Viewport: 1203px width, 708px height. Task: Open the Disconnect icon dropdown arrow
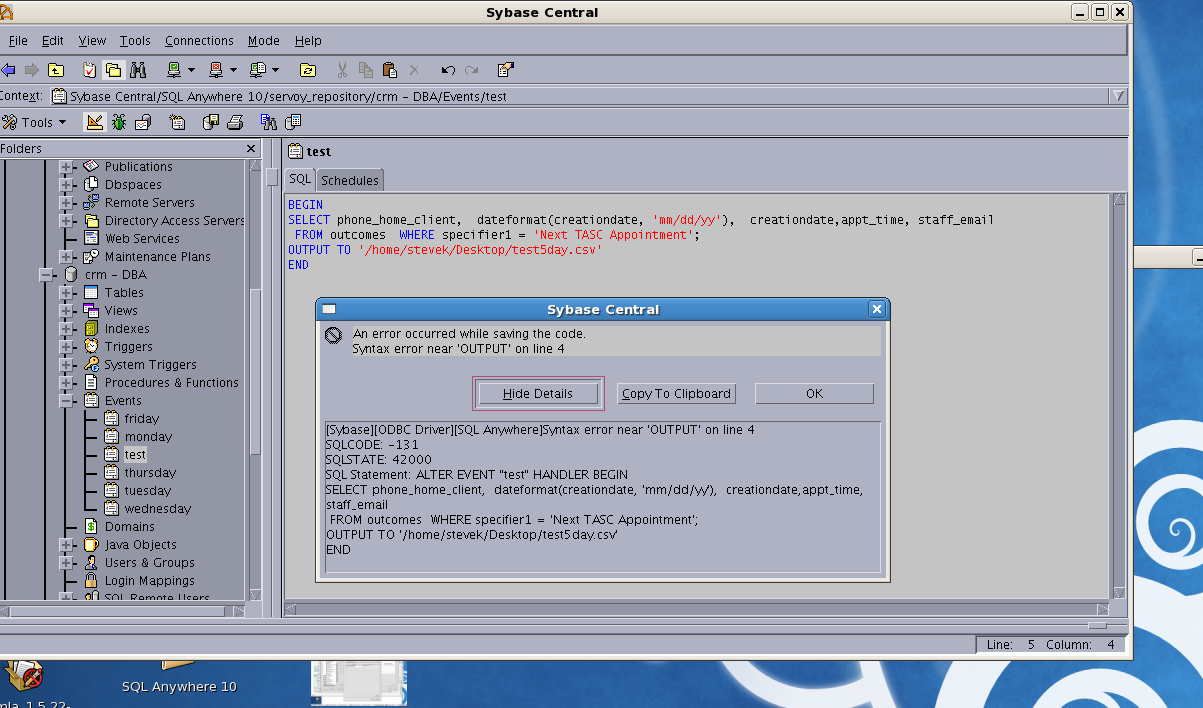pos(233,70)
